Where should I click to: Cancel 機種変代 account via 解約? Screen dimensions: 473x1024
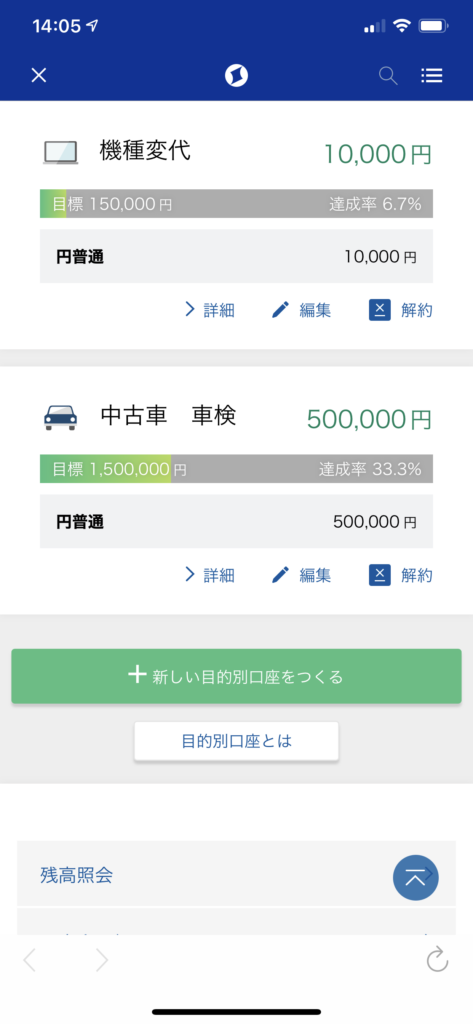tap(400, 310)
